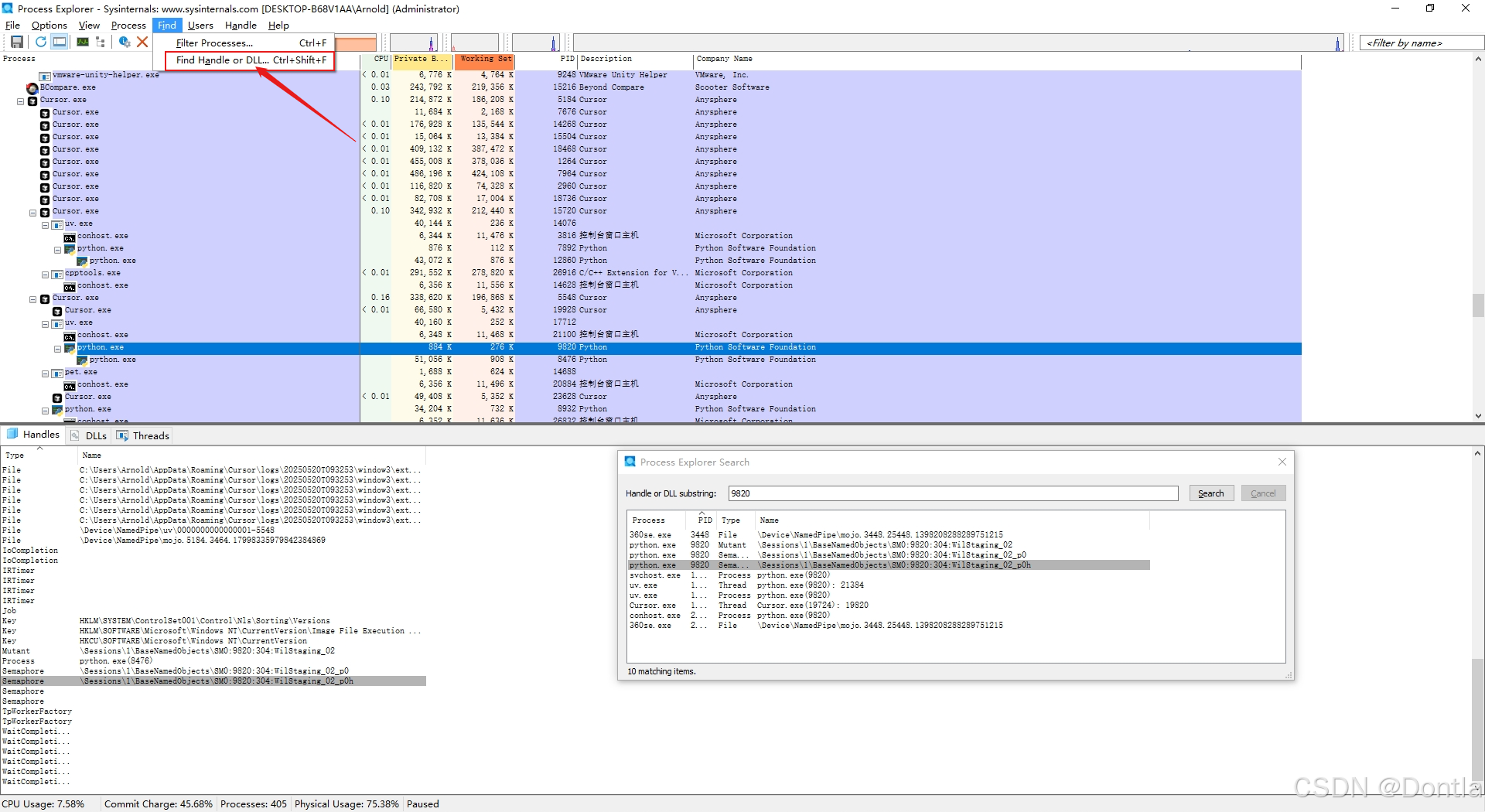Click the process list vertical scrollbar thumb
The height and width of the screenshot is (812, 1485).
(1478, 305)
